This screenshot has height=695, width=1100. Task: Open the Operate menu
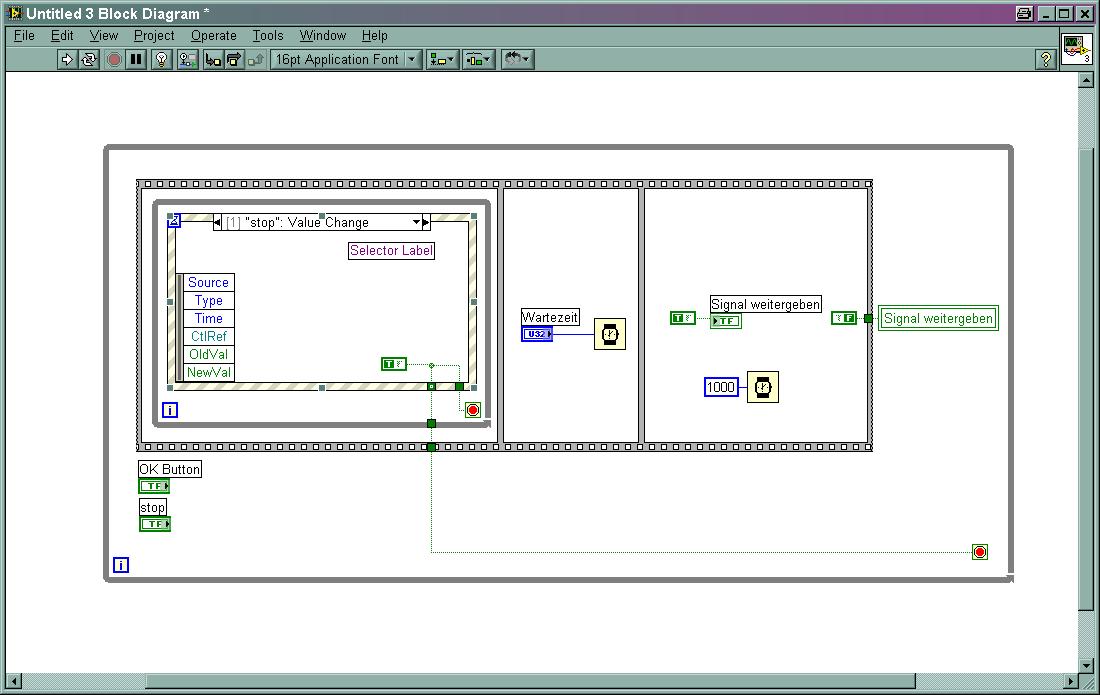click(213, 36)
